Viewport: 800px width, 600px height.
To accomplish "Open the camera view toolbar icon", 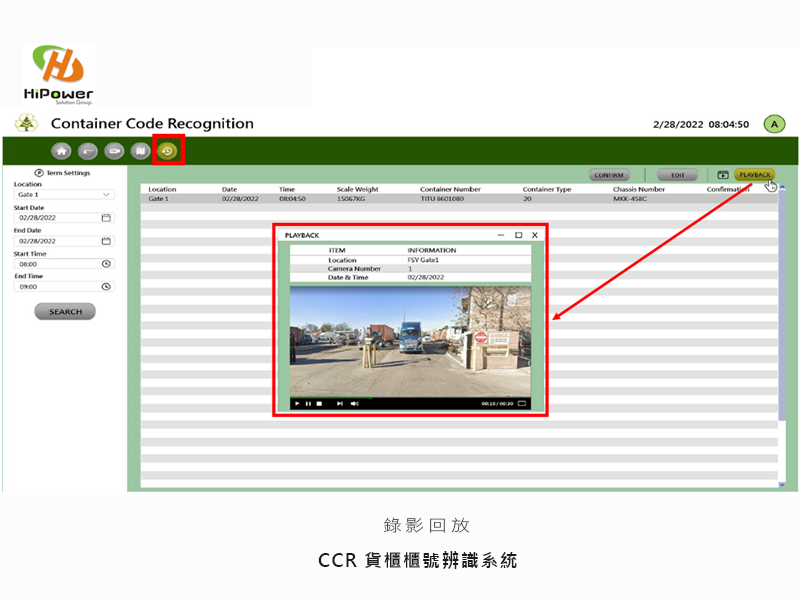I will point(115,151).
